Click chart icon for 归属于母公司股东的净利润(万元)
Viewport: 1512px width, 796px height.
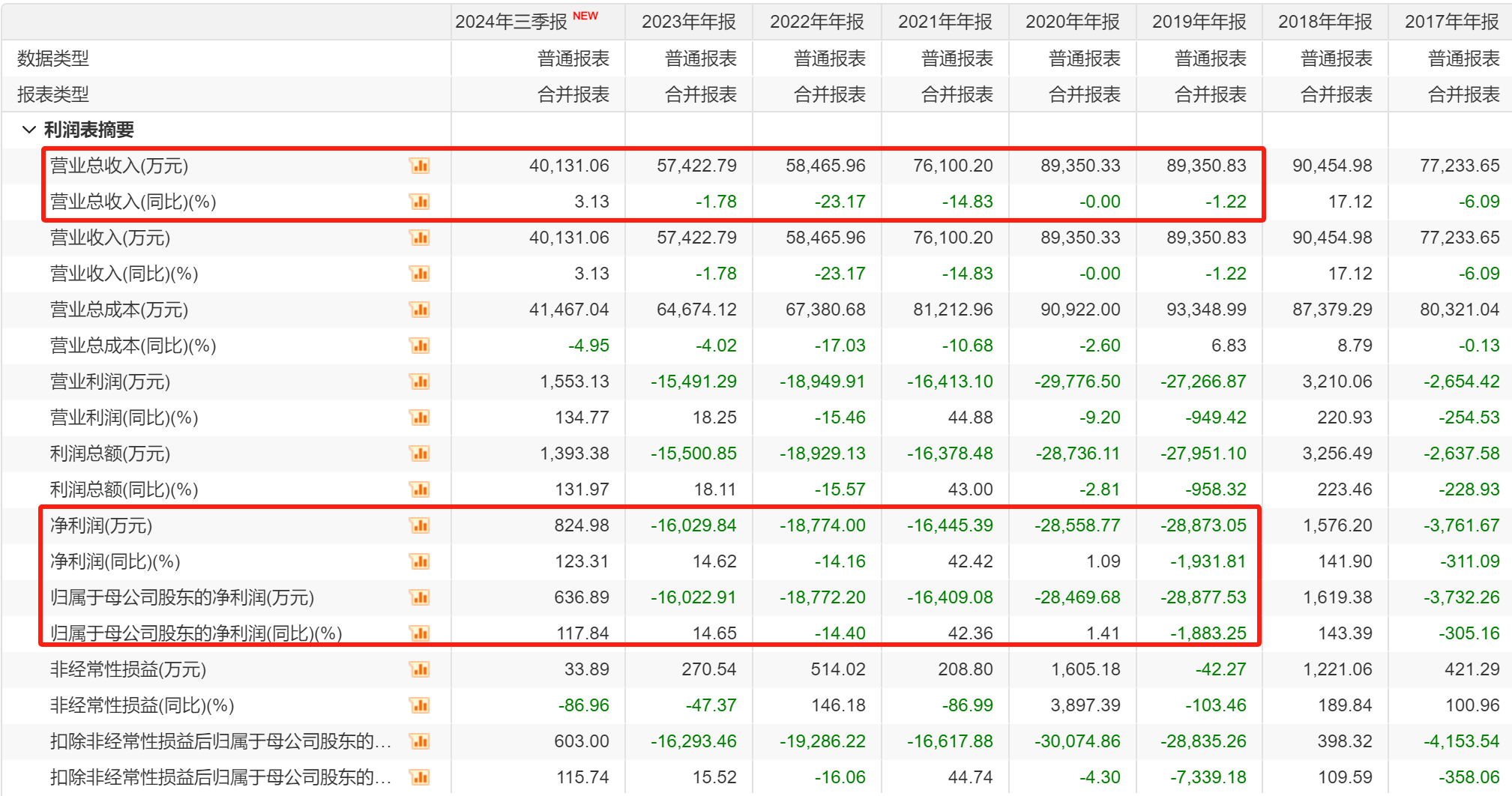419,597
